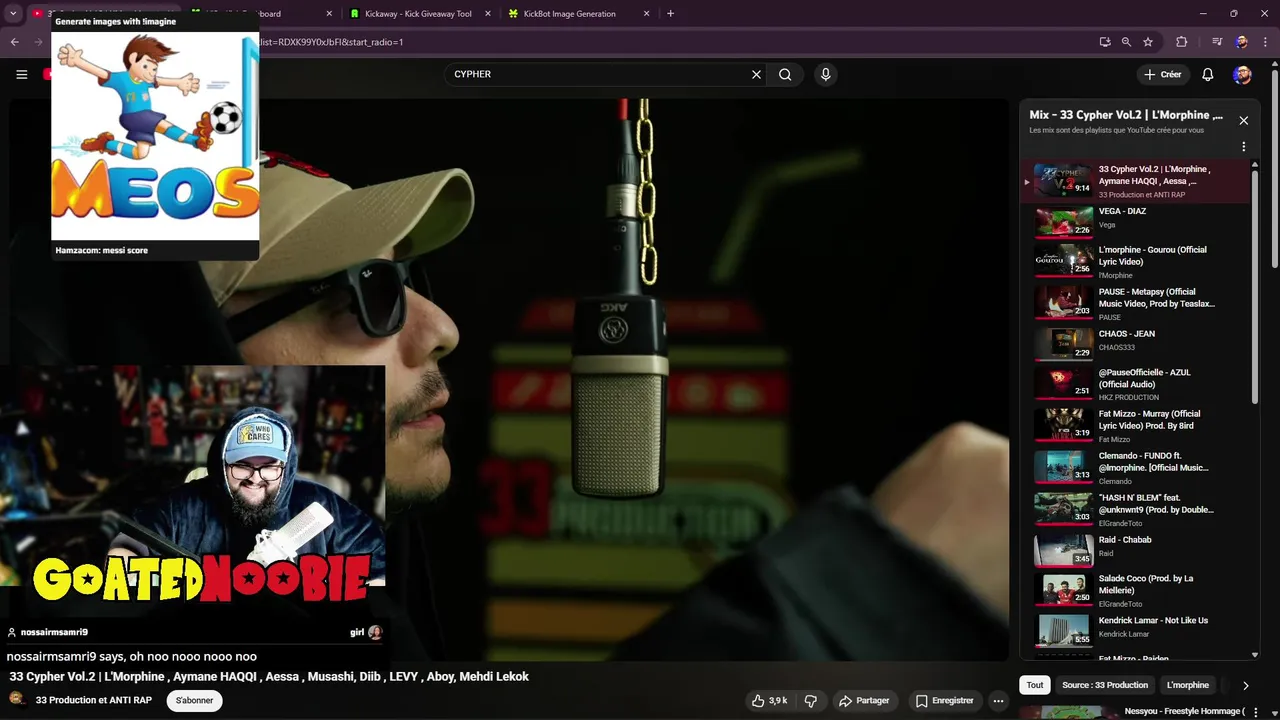Click the 'Hamzacom: messi score' overlay caption
The width and height of the screenshot is (1280, 720).
(x=102, y=250)
